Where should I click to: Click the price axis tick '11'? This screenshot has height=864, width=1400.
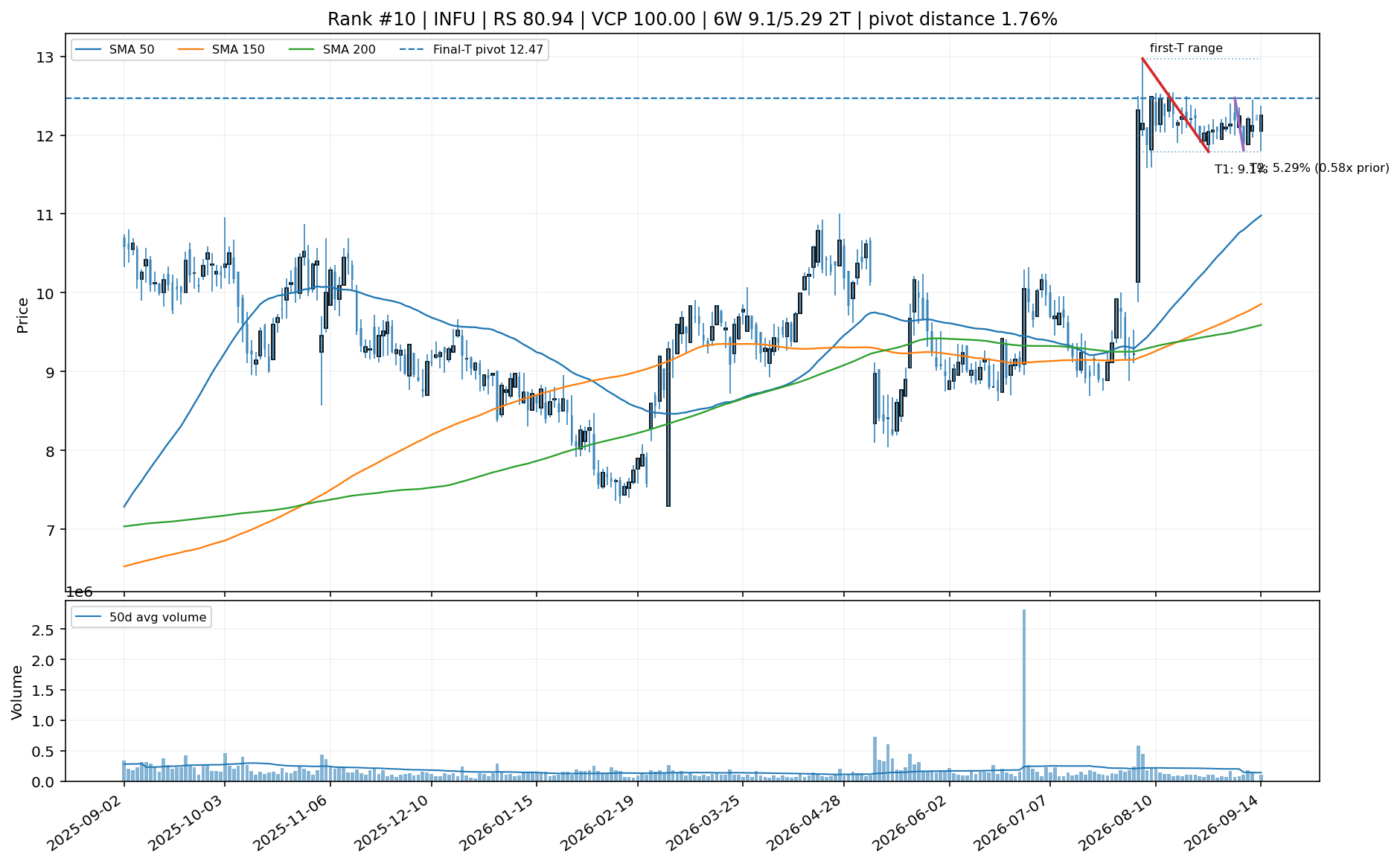click(x=44, y=215)
